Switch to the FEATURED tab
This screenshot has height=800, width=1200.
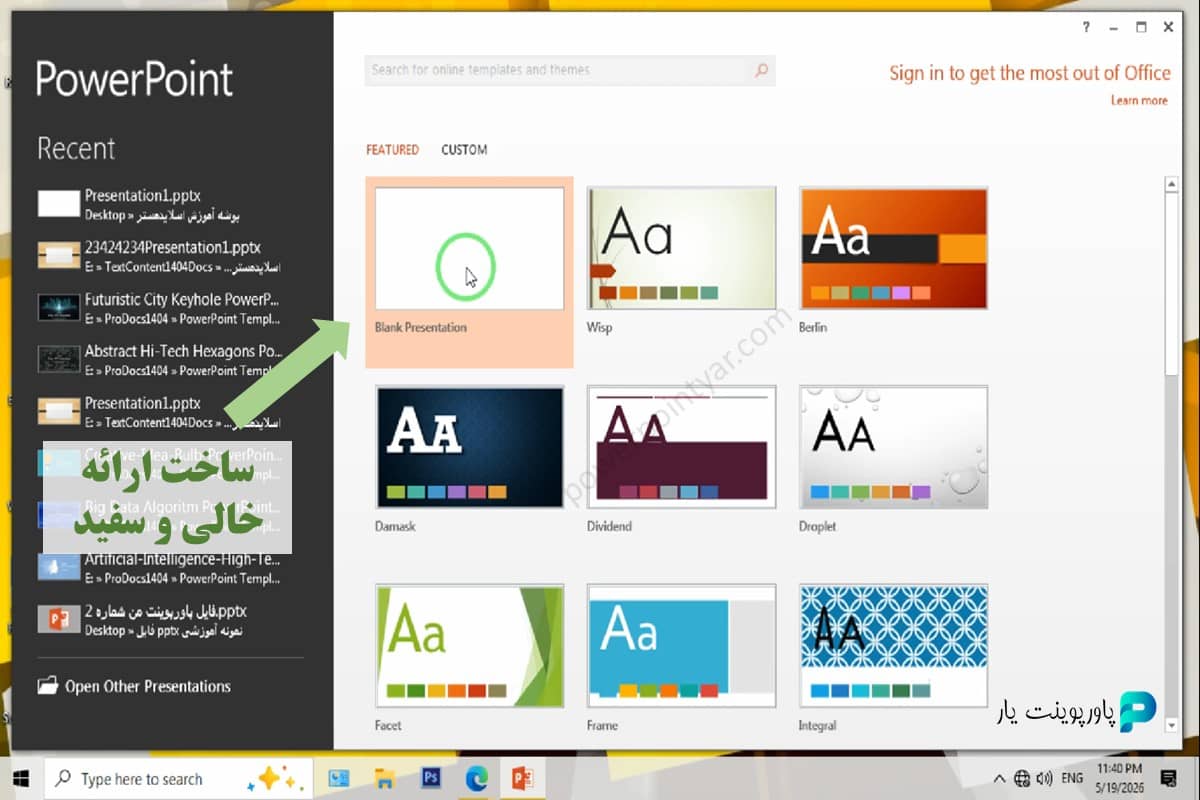tap(392, 150)
